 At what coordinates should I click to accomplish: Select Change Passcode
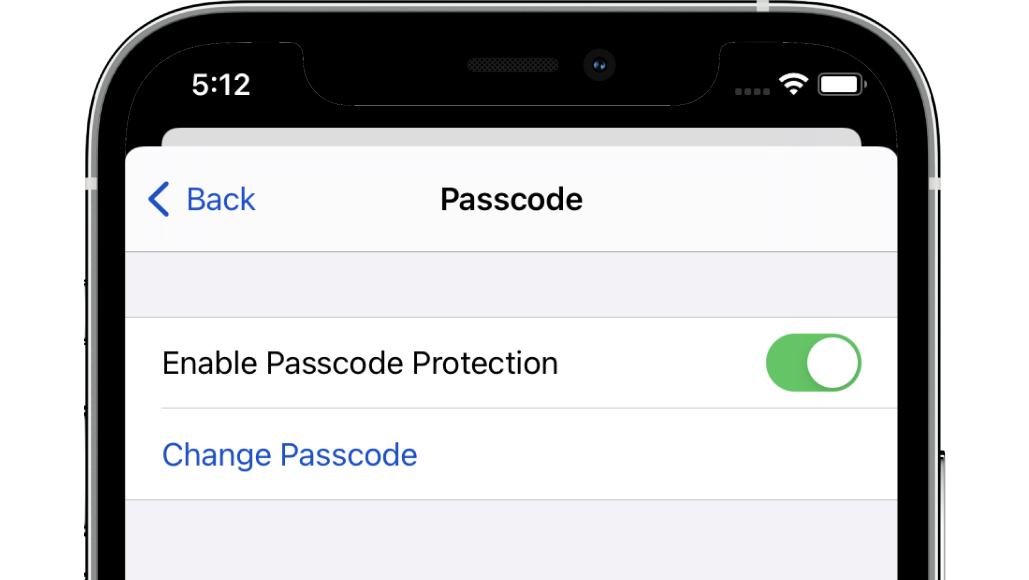pos(289,455)
